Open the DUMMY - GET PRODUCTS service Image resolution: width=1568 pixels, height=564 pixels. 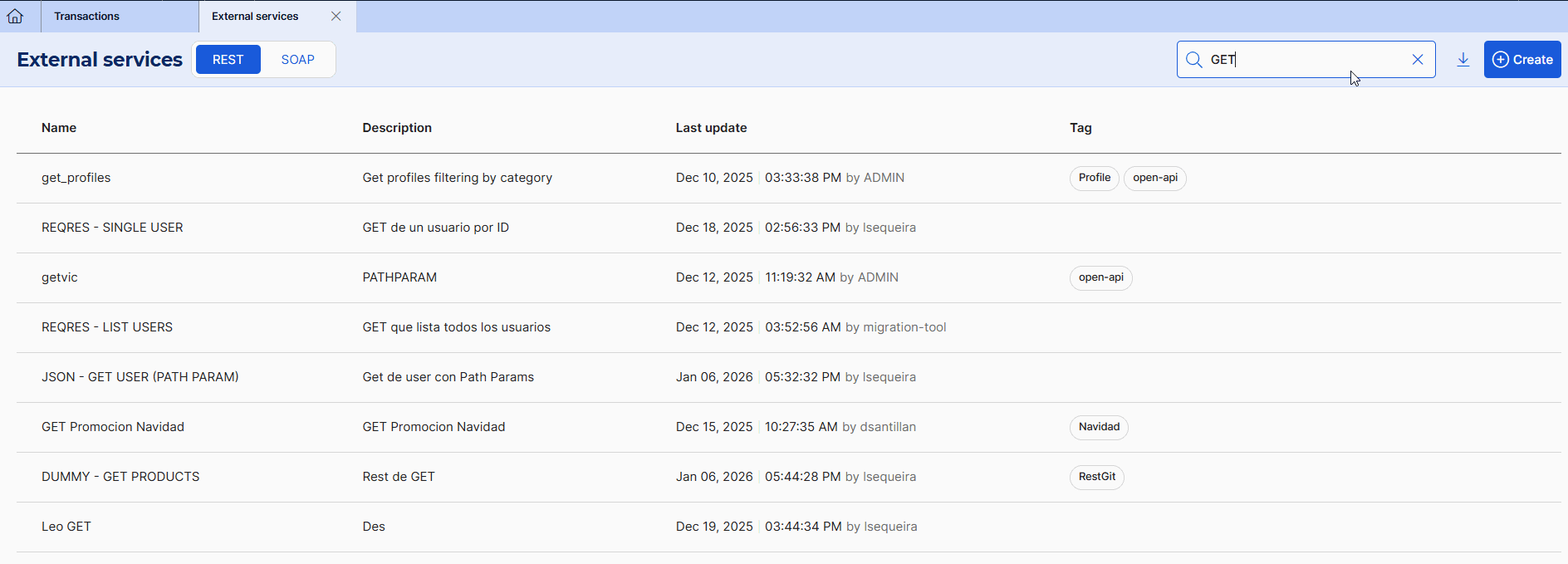[x=120, y=477]
